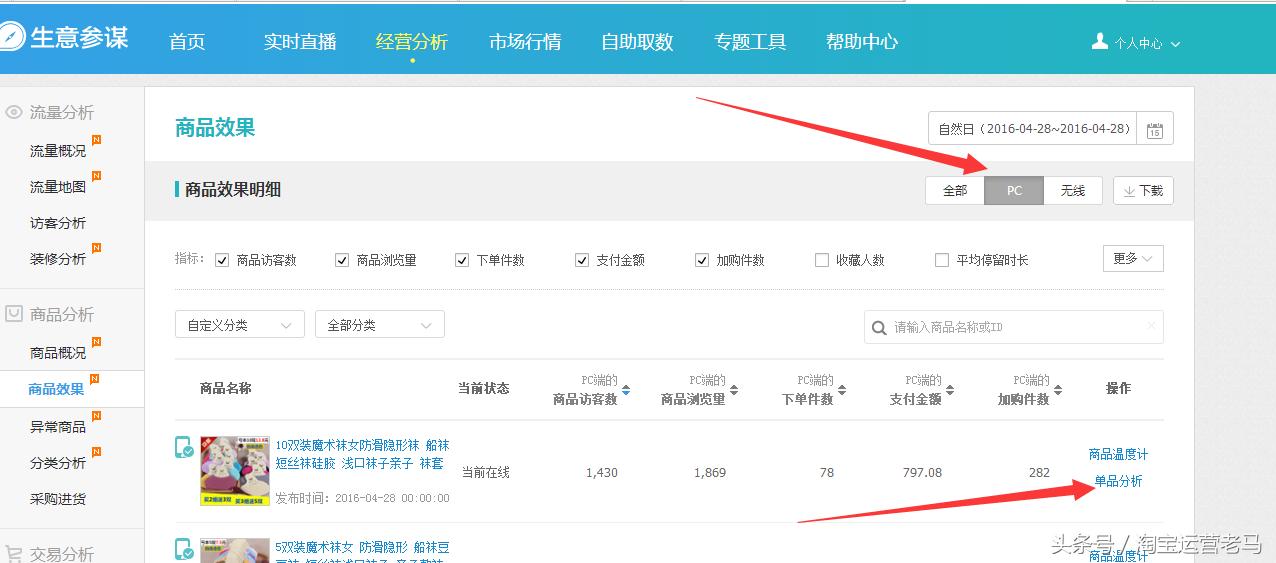
Task: Sort by PC端的下单件数 arrows
Action: (x=842, y=390)
